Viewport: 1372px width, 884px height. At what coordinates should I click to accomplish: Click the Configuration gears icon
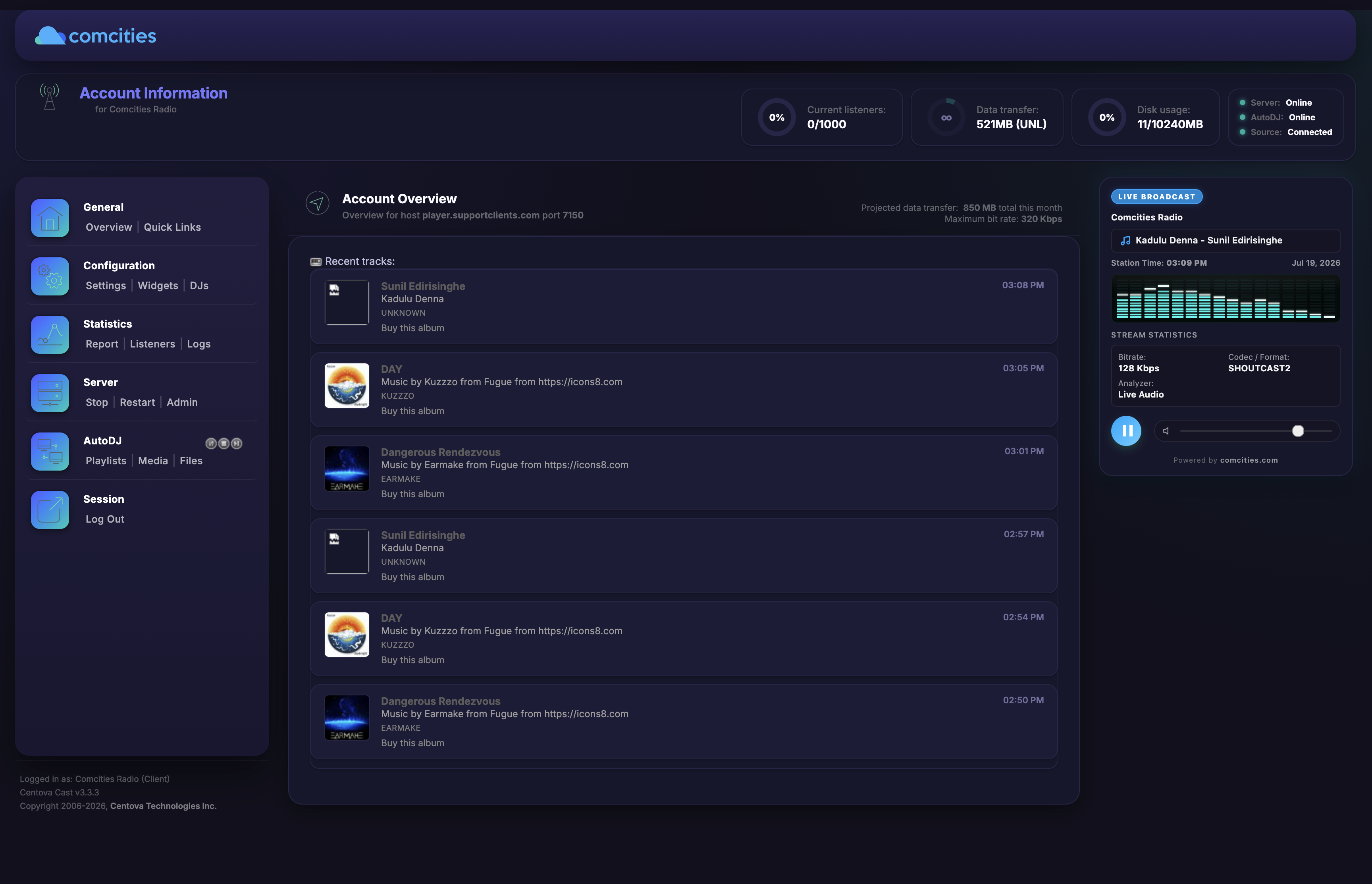50,276
